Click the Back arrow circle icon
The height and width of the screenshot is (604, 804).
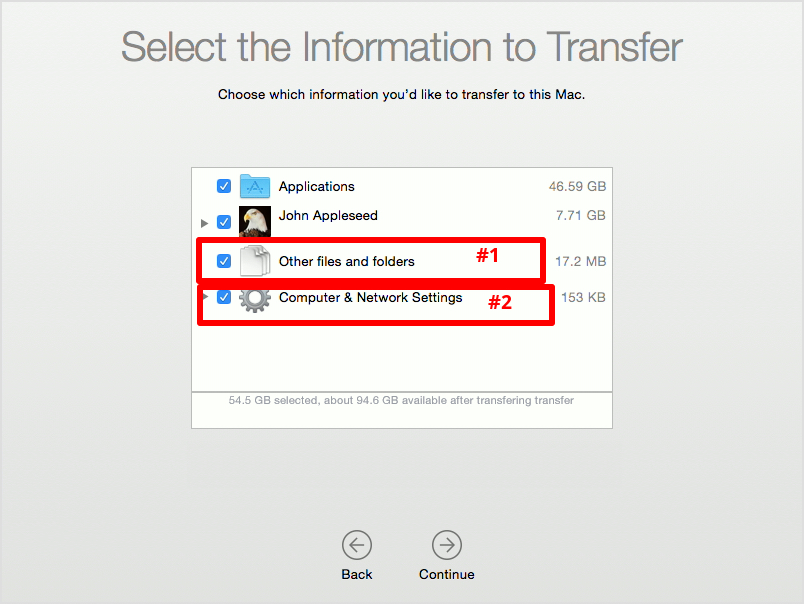click(357, 545)
